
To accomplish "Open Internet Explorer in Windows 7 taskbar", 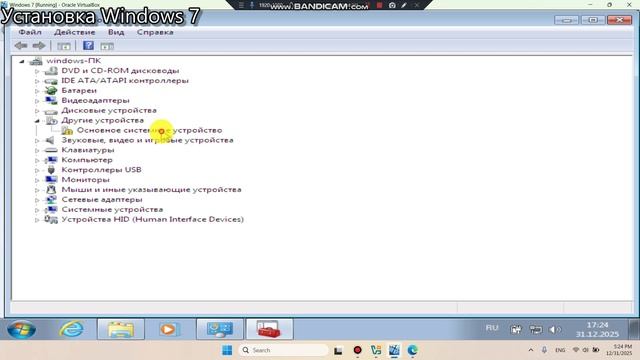I will tap(72, 329).
